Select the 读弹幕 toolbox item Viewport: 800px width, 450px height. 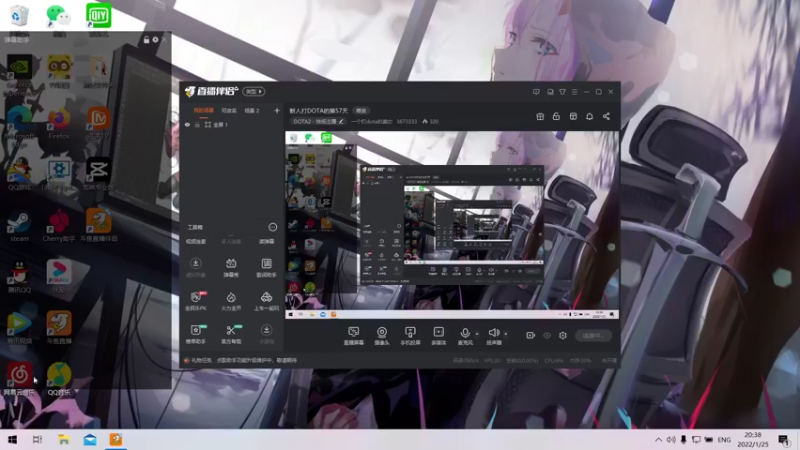266,241
